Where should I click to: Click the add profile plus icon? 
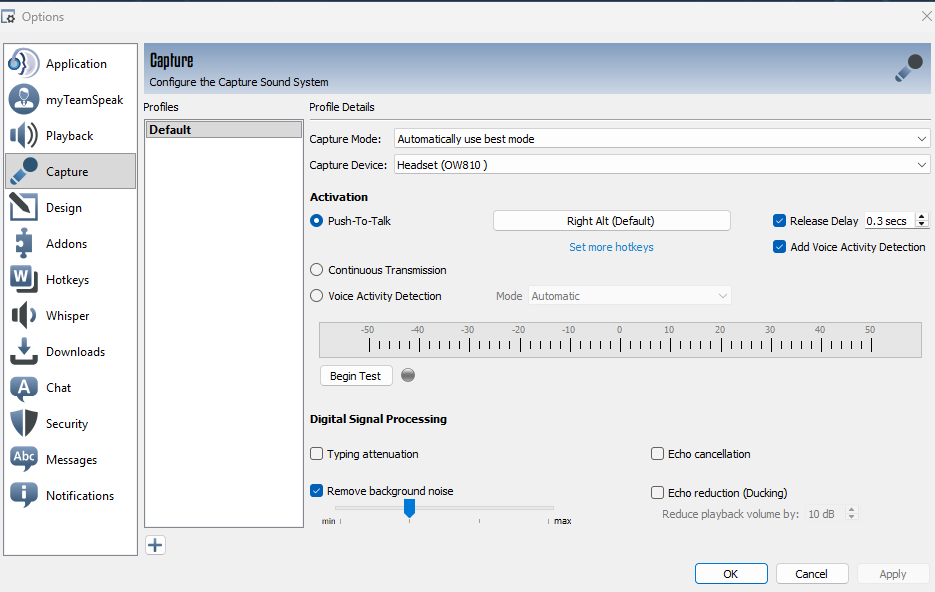tap(155, 545)
